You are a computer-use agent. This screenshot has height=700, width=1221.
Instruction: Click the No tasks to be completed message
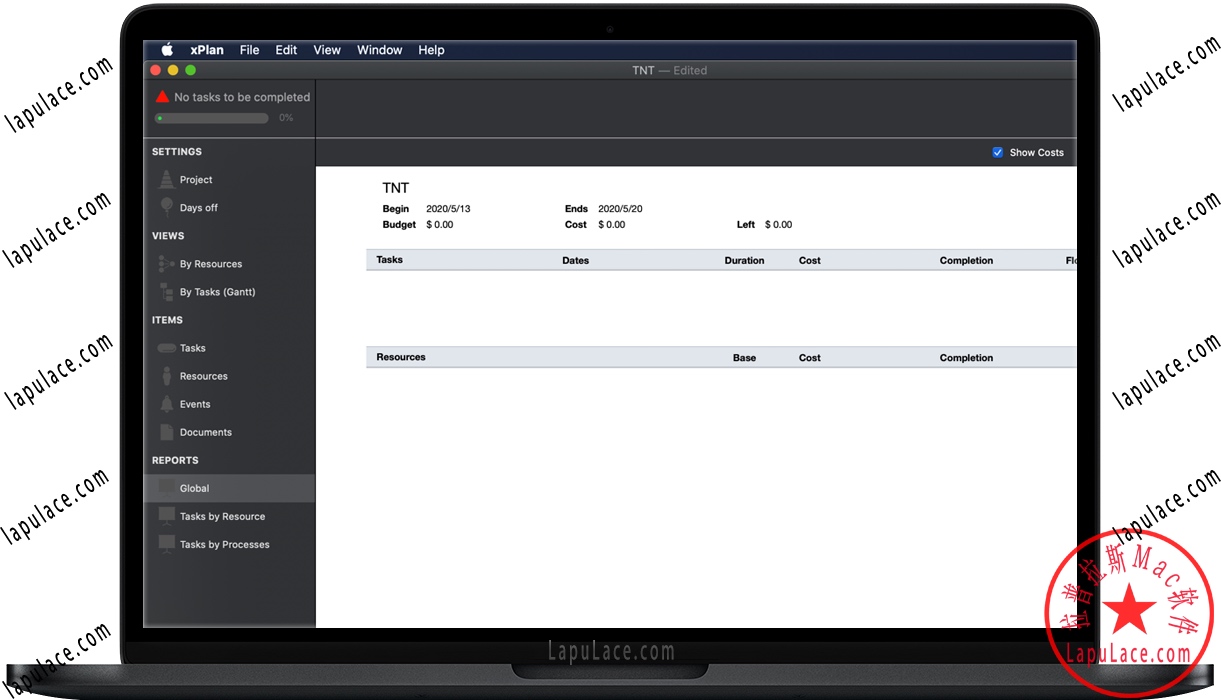(242, 97)
